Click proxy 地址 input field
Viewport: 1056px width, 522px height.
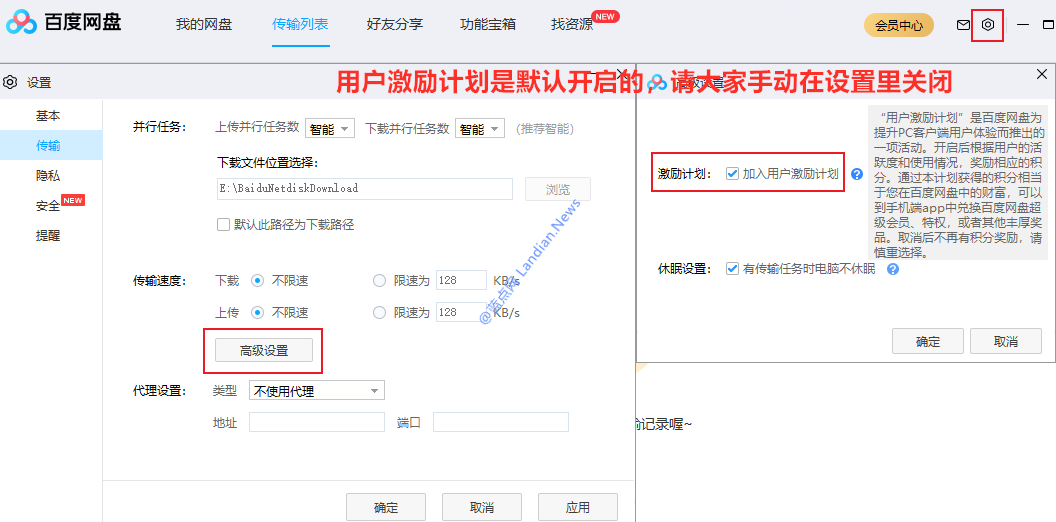point(317,422)
